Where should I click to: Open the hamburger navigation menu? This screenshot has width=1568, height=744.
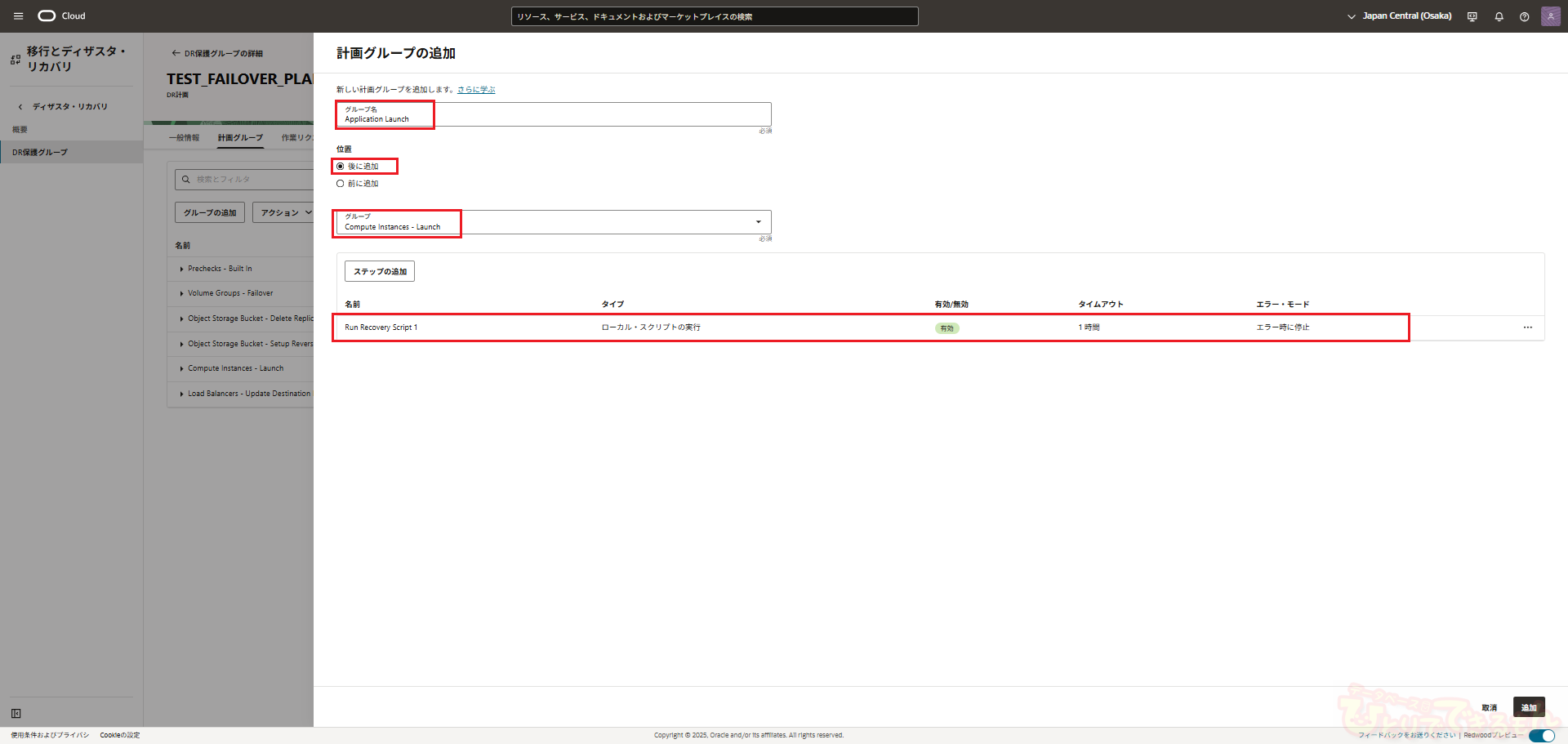[x=18, y=16]
